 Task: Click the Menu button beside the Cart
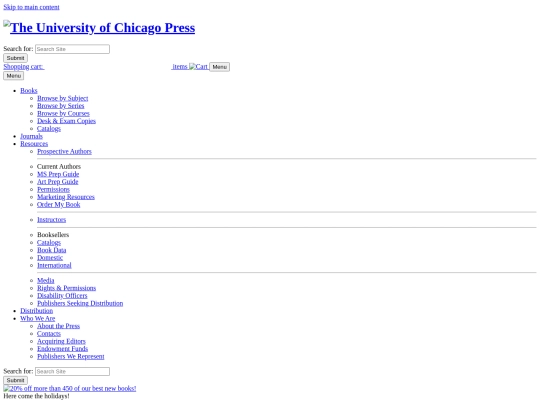click(219, 67)
